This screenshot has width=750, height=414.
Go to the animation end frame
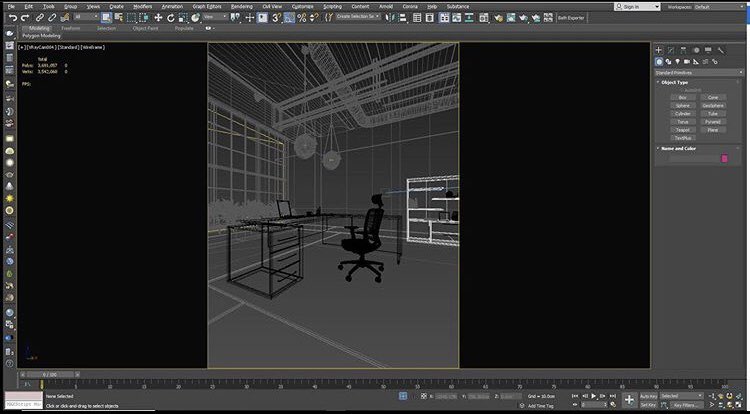coord(613,396)
